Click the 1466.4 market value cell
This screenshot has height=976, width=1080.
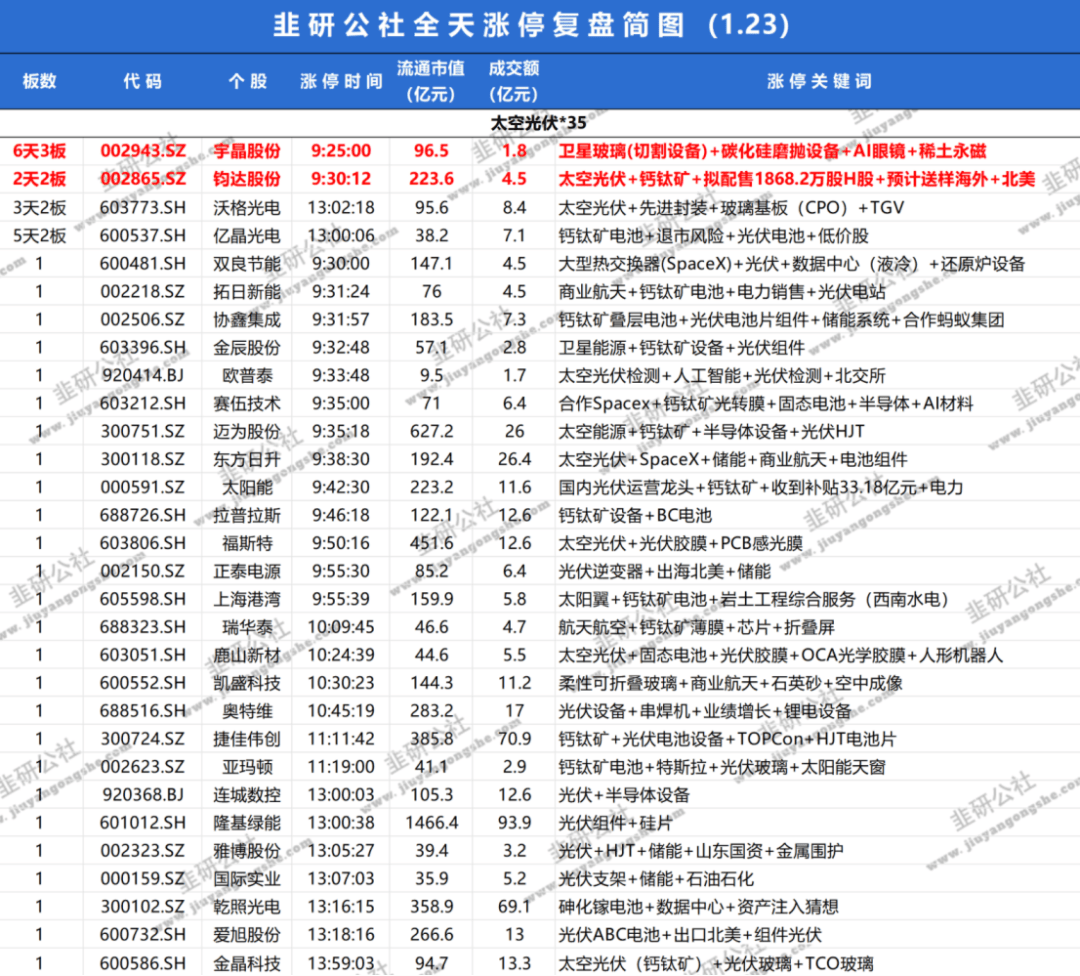pos(431,823)
